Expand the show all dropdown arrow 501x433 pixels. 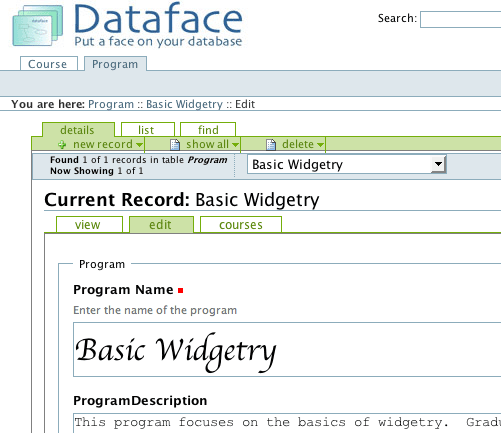pyautogui.click(x=235, y=145)
